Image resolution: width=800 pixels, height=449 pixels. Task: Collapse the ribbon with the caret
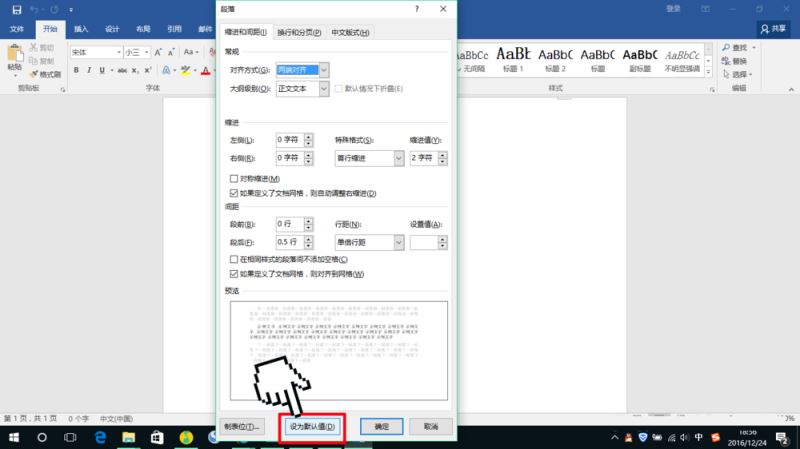coord(791,90)
